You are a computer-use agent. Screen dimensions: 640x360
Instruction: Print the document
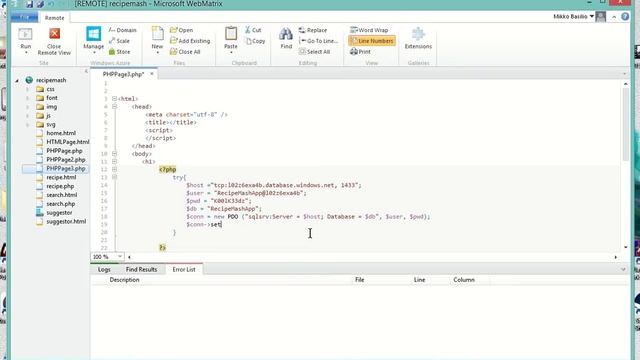[360, 52]
